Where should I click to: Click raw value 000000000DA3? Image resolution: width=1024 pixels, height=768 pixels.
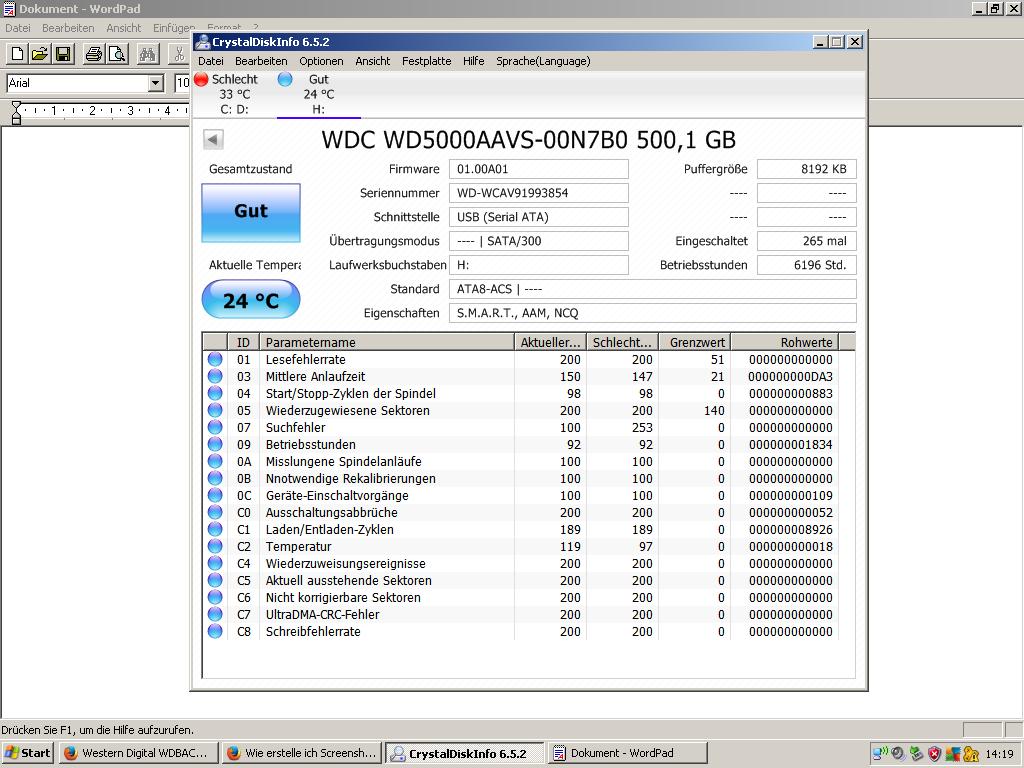pos(790,376)
